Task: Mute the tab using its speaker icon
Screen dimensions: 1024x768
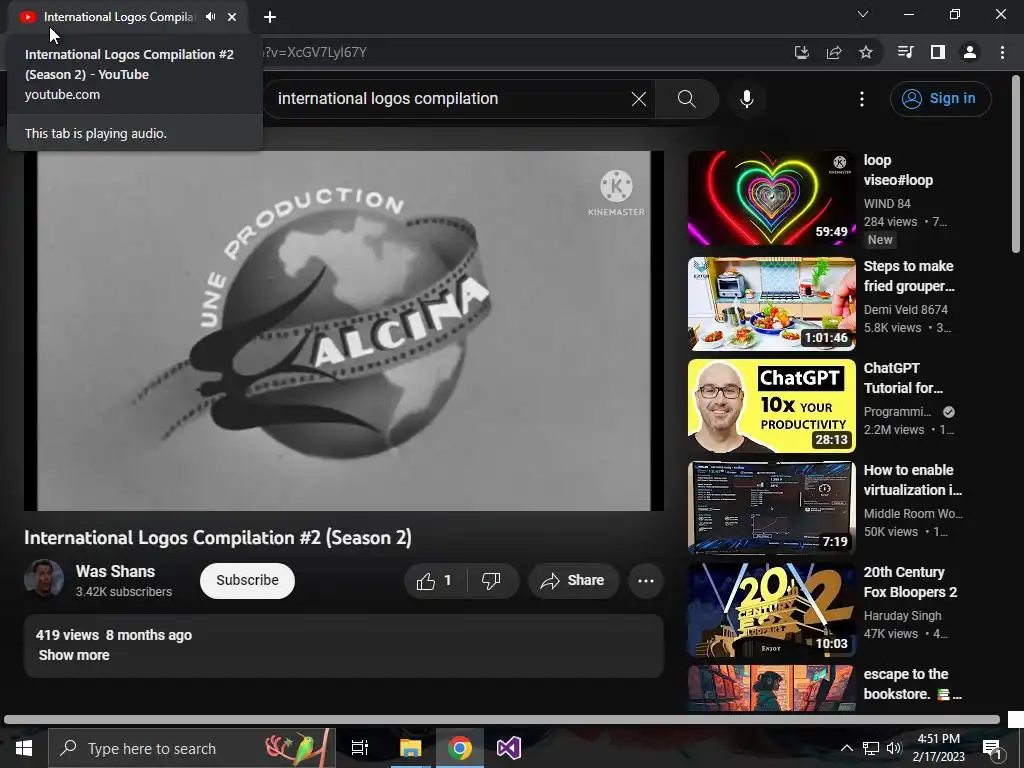Action: click(x=210, y=17)
